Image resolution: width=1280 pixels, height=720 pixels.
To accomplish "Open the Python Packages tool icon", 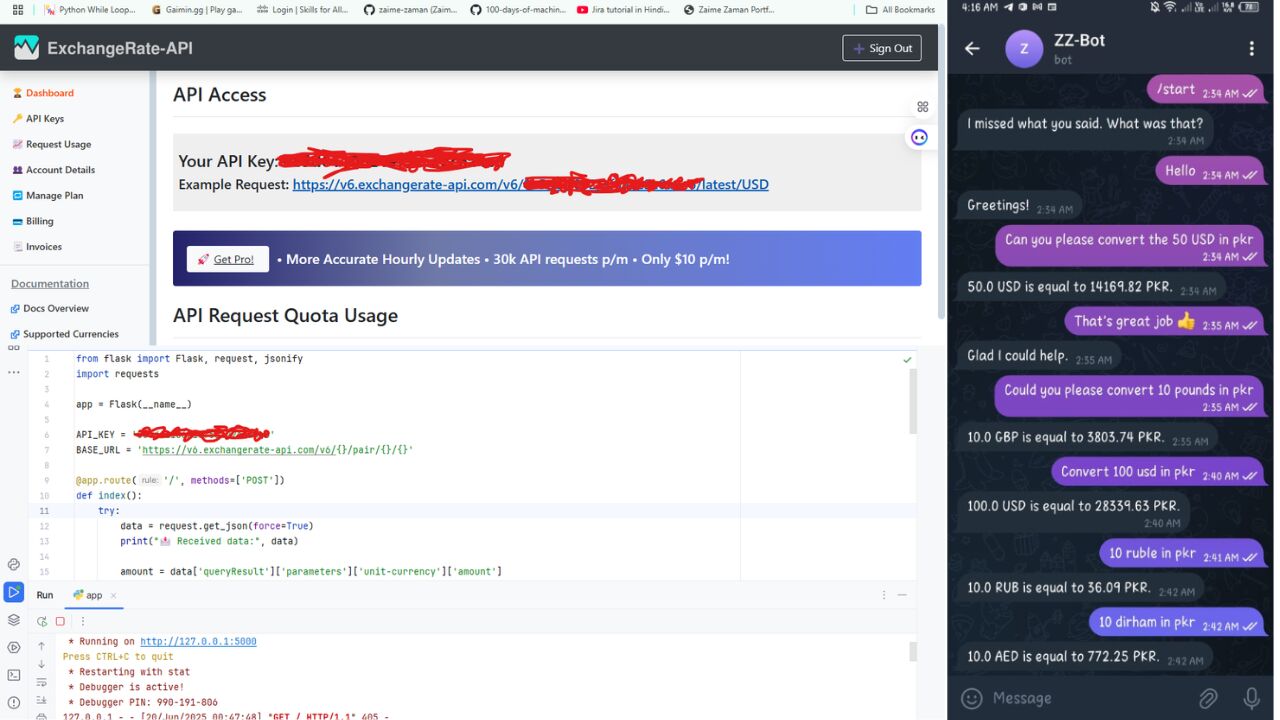I will click(x=14, y=565).
